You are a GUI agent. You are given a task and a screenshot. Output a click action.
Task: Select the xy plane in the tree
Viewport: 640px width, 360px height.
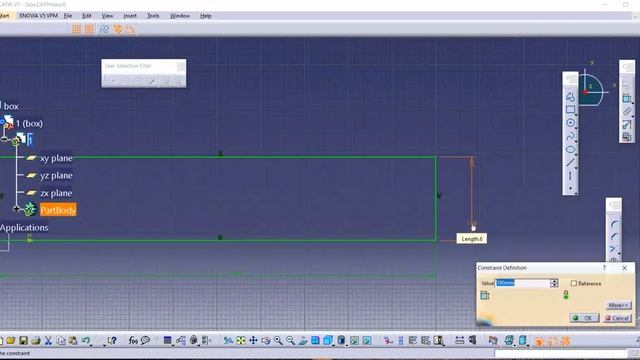[56, 158]
